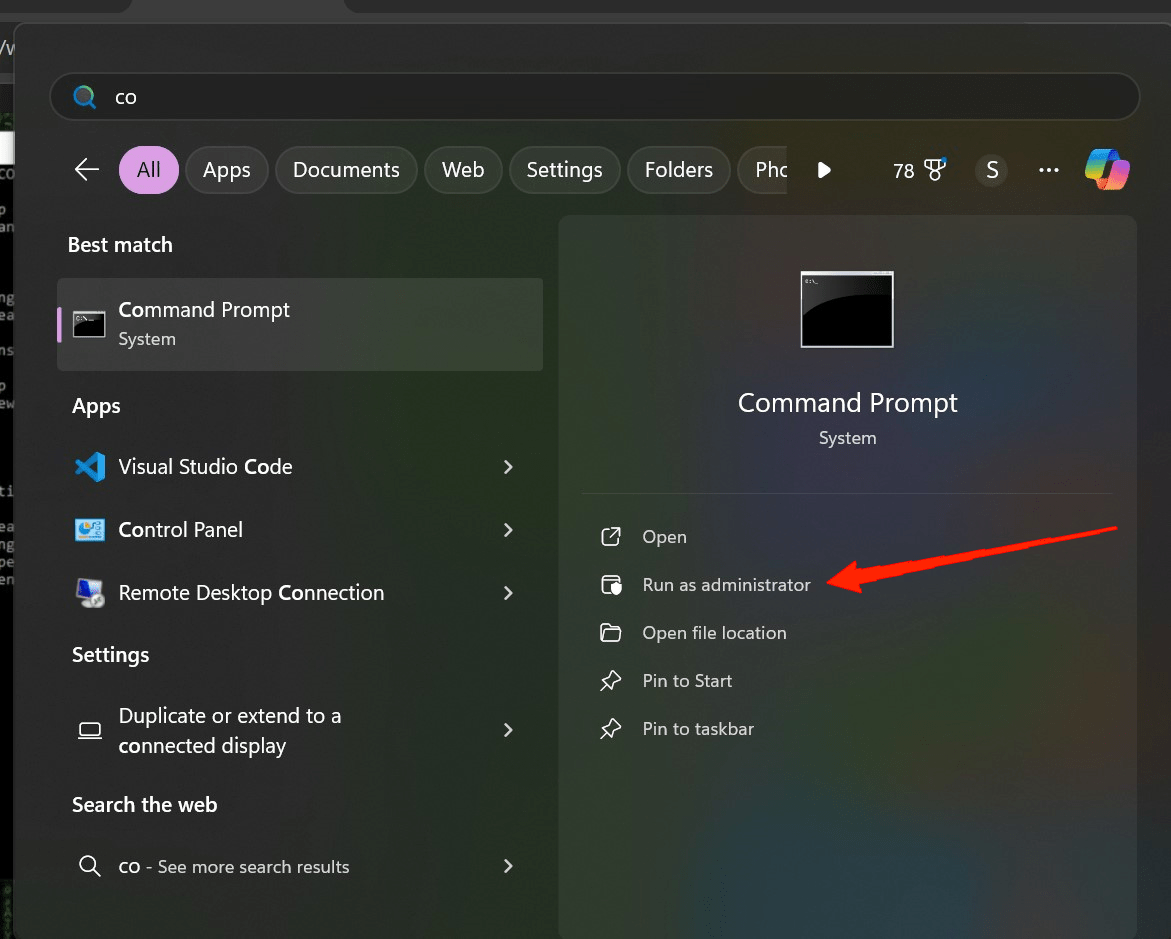1171x939 pixels.
Task: Open the three-dots more options menu
Action: point(1049,170)
